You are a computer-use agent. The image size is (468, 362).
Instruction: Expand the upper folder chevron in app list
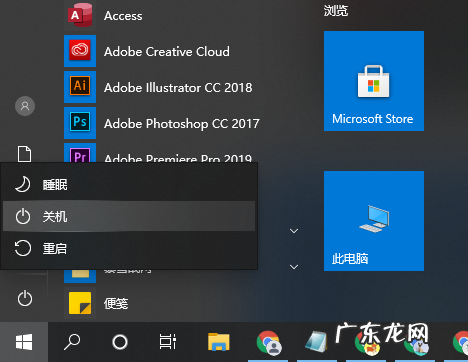point(294,231)
